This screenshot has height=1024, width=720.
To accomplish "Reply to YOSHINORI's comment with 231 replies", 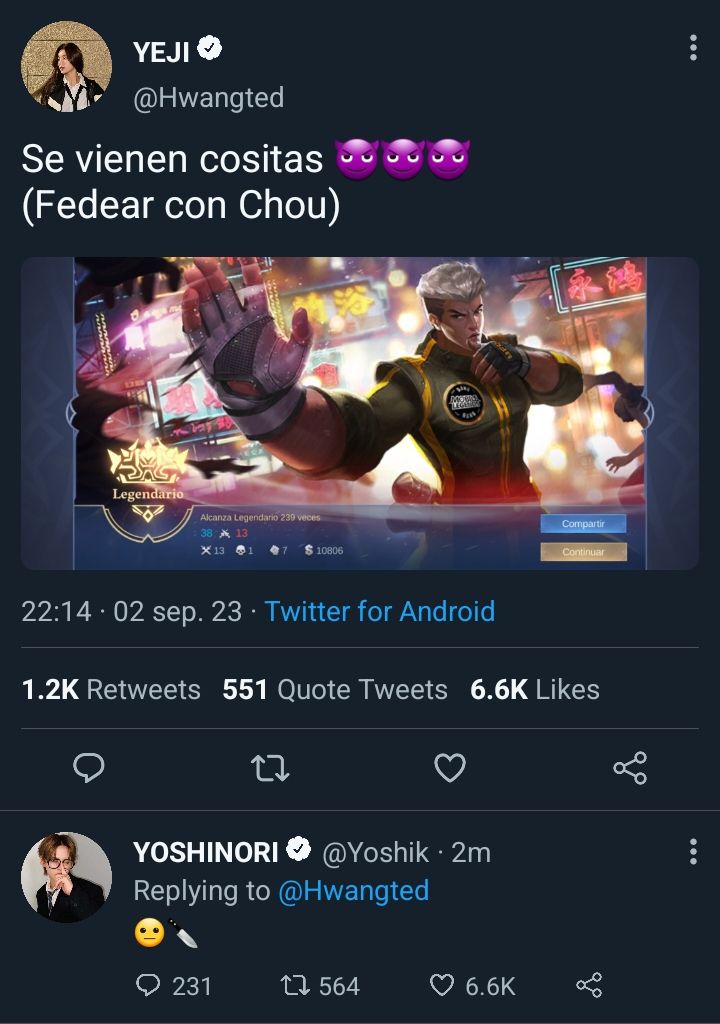I will tap(174, 985).
